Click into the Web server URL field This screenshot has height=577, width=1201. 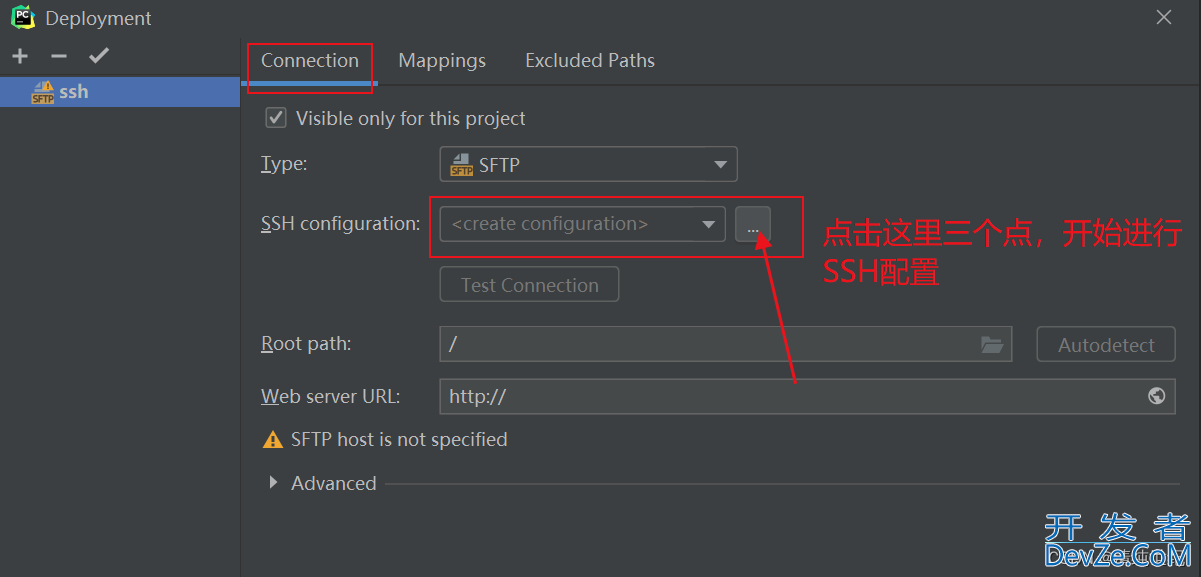pos(808,396)
